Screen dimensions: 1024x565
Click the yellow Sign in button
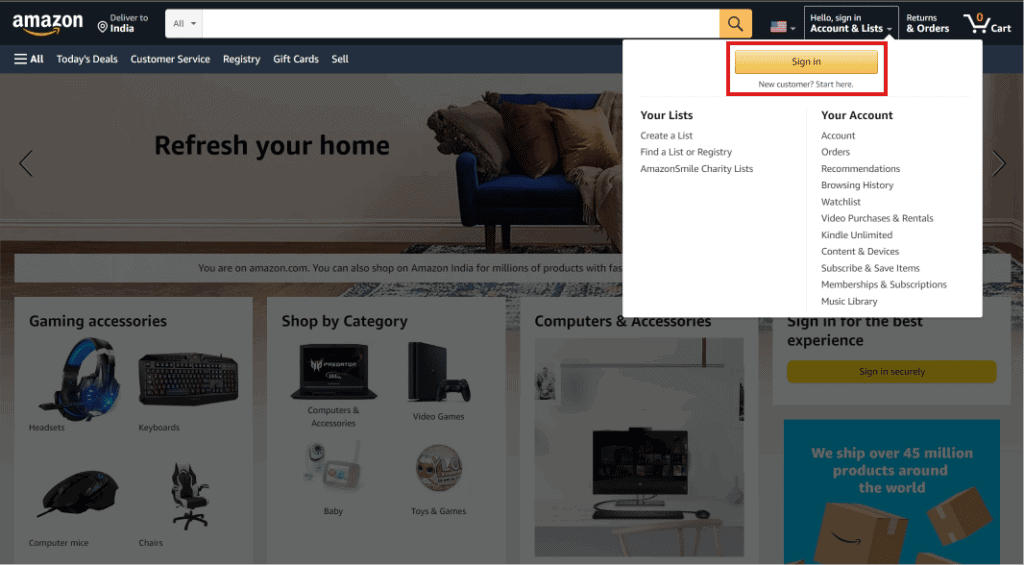[806, 61]
